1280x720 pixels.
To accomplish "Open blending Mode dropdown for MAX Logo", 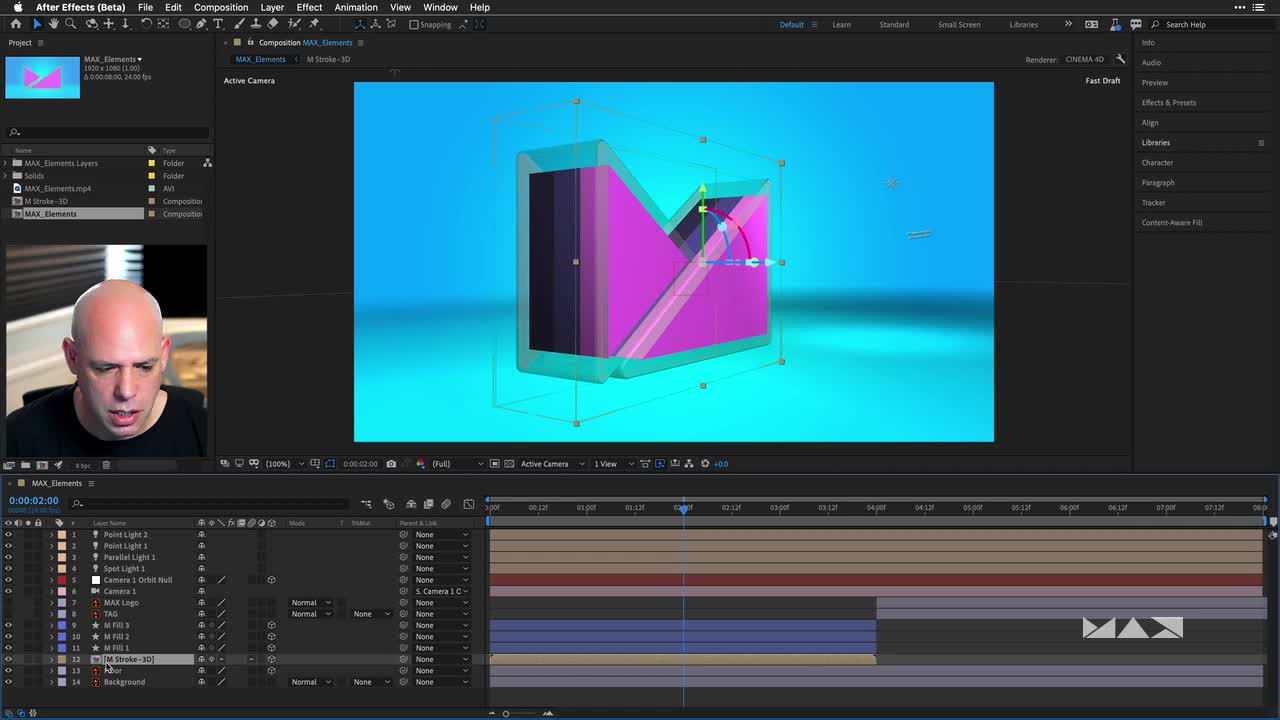I will (x=310, y=603).
